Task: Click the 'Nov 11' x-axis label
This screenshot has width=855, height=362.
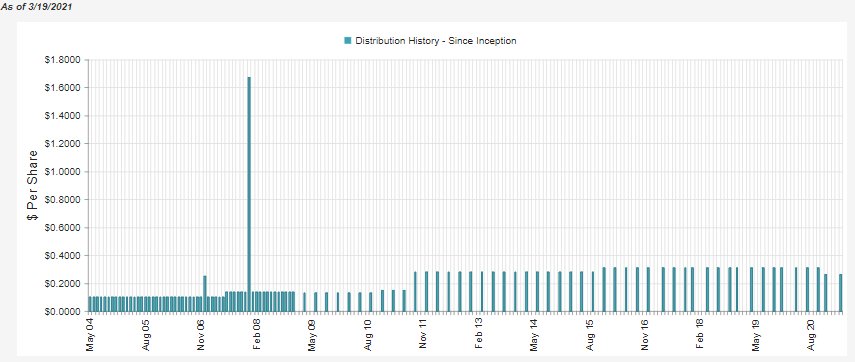Action: pos(424,334)
